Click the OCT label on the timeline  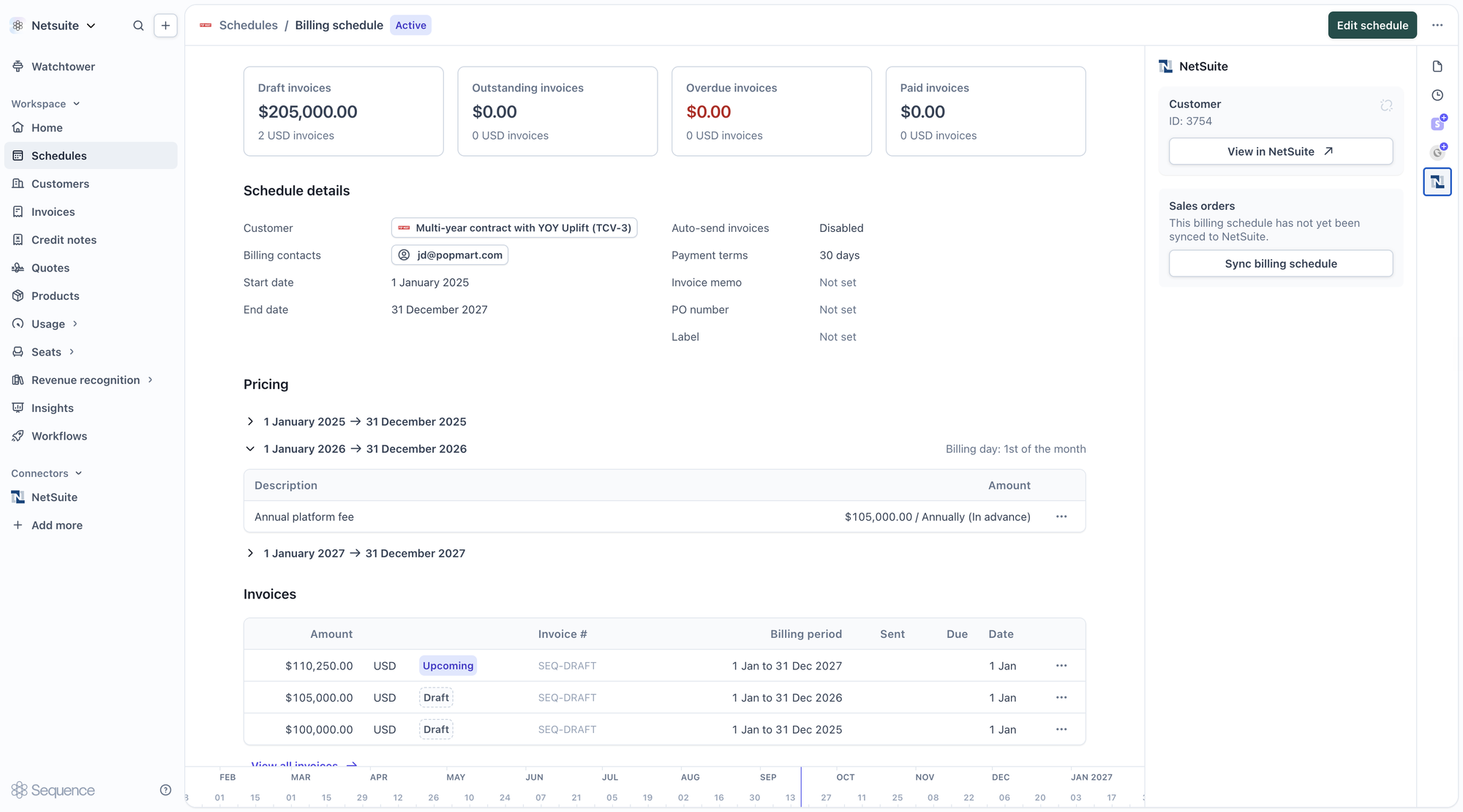click(846, 778)
